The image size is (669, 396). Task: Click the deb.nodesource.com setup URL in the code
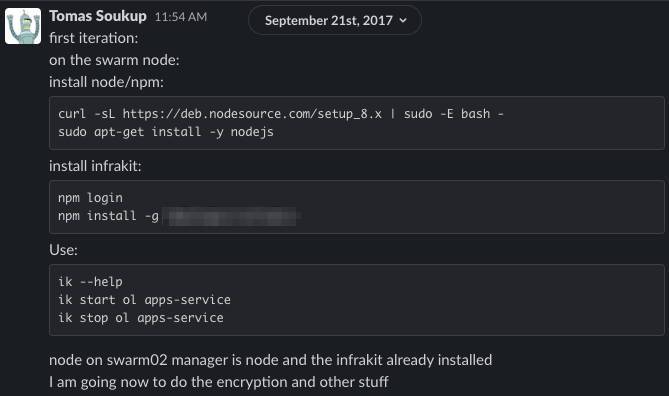point(252,114)
